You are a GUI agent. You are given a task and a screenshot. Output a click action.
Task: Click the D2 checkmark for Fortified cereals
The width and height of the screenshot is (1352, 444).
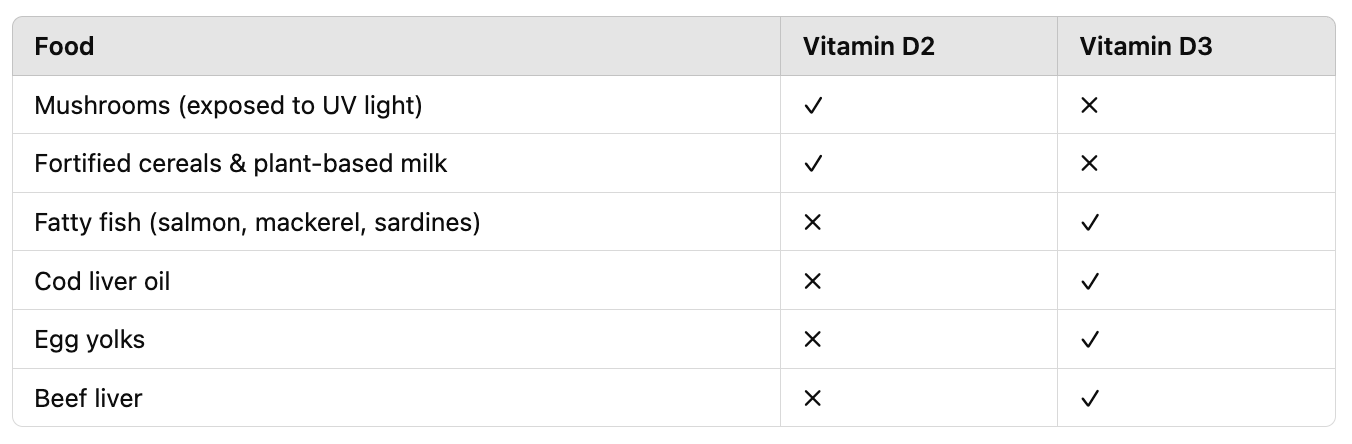tap(813, 163)
